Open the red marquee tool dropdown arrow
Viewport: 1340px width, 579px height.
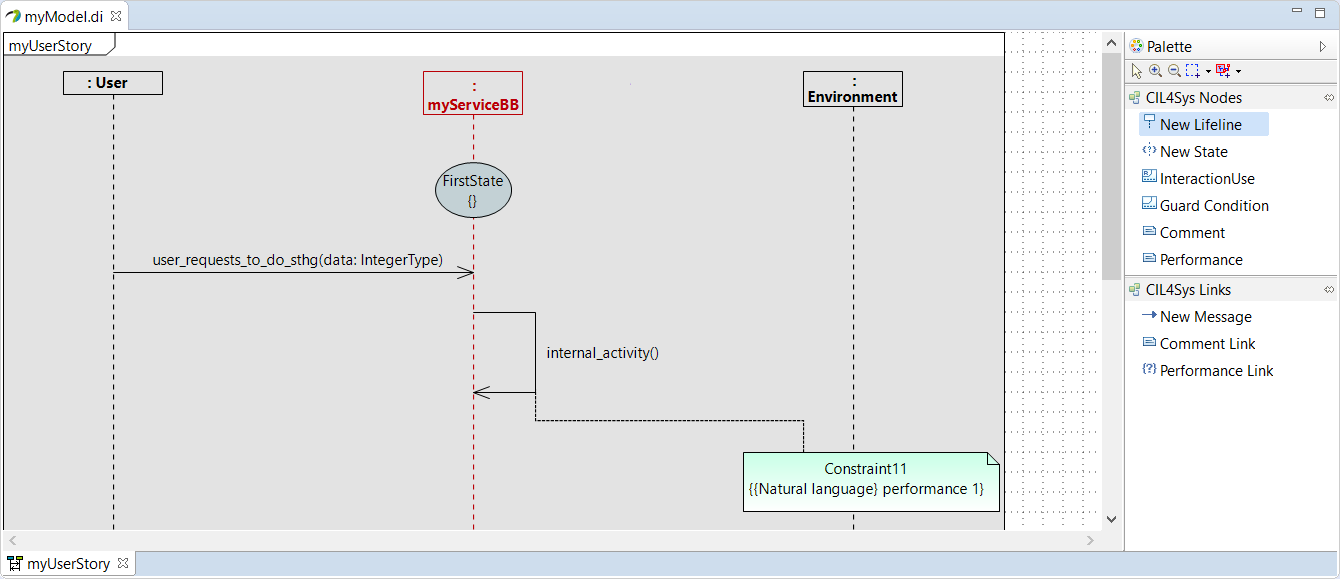point(1238,72)
